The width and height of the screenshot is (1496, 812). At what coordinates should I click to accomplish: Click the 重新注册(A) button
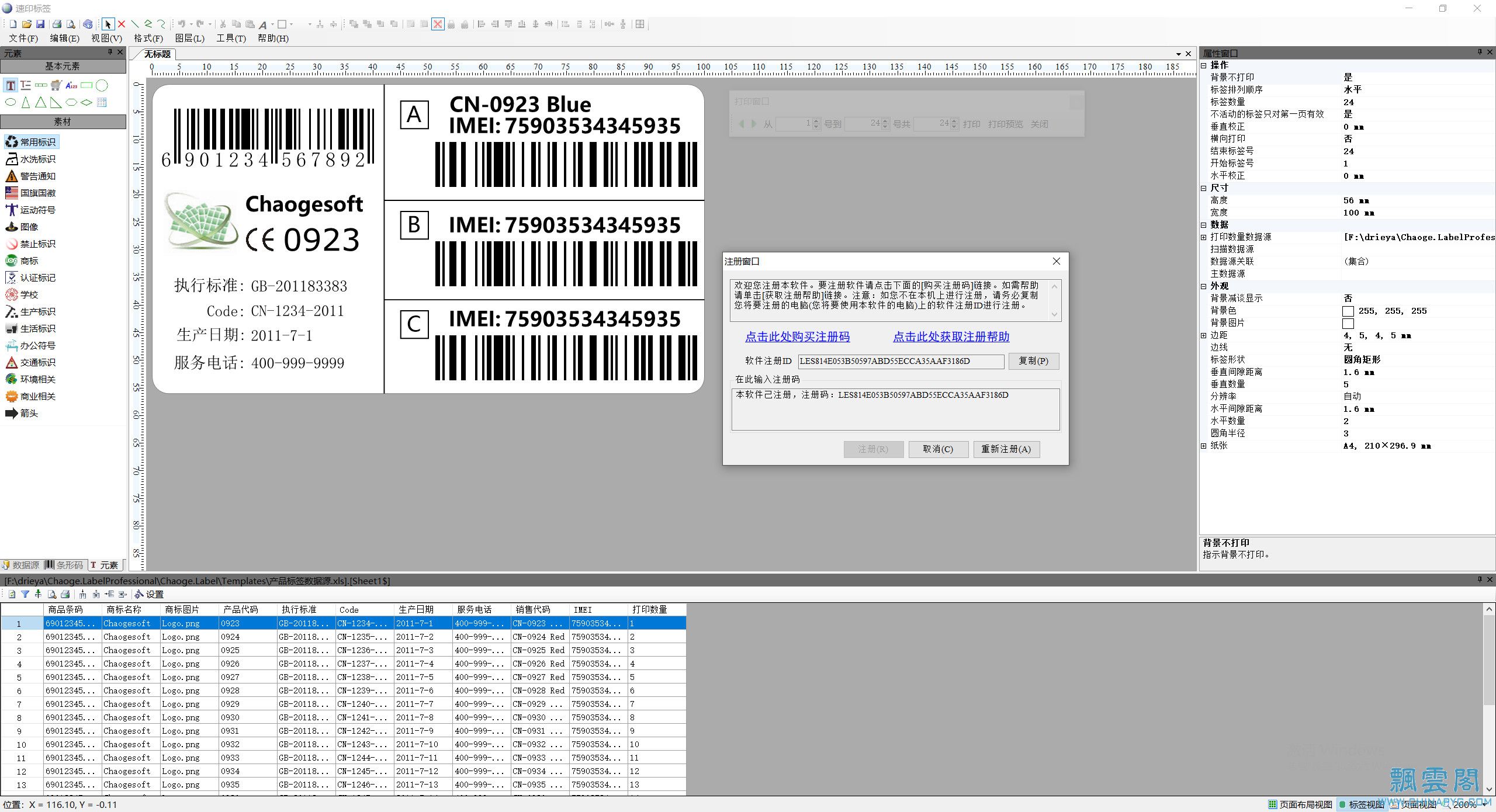[1006, 449]
